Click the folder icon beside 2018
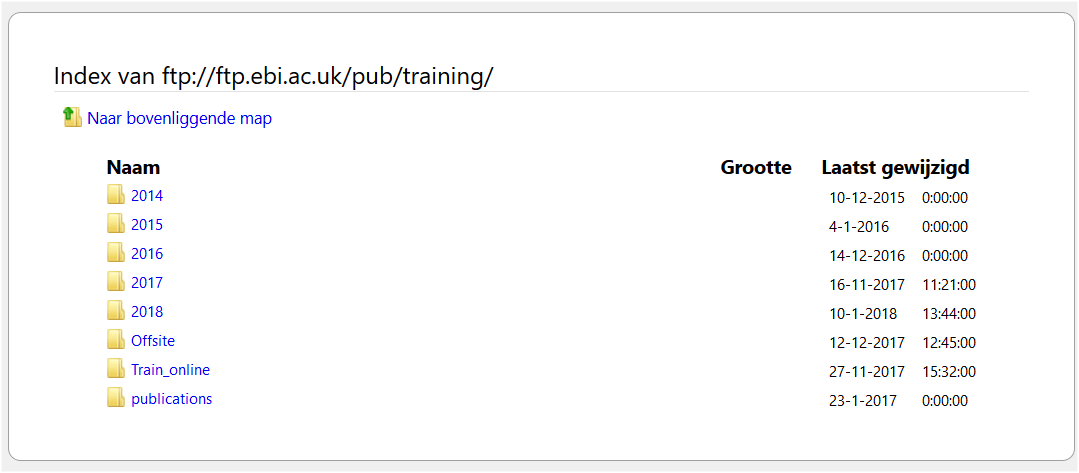Screen dimensions: 1079x473 [x=116, y=311]
